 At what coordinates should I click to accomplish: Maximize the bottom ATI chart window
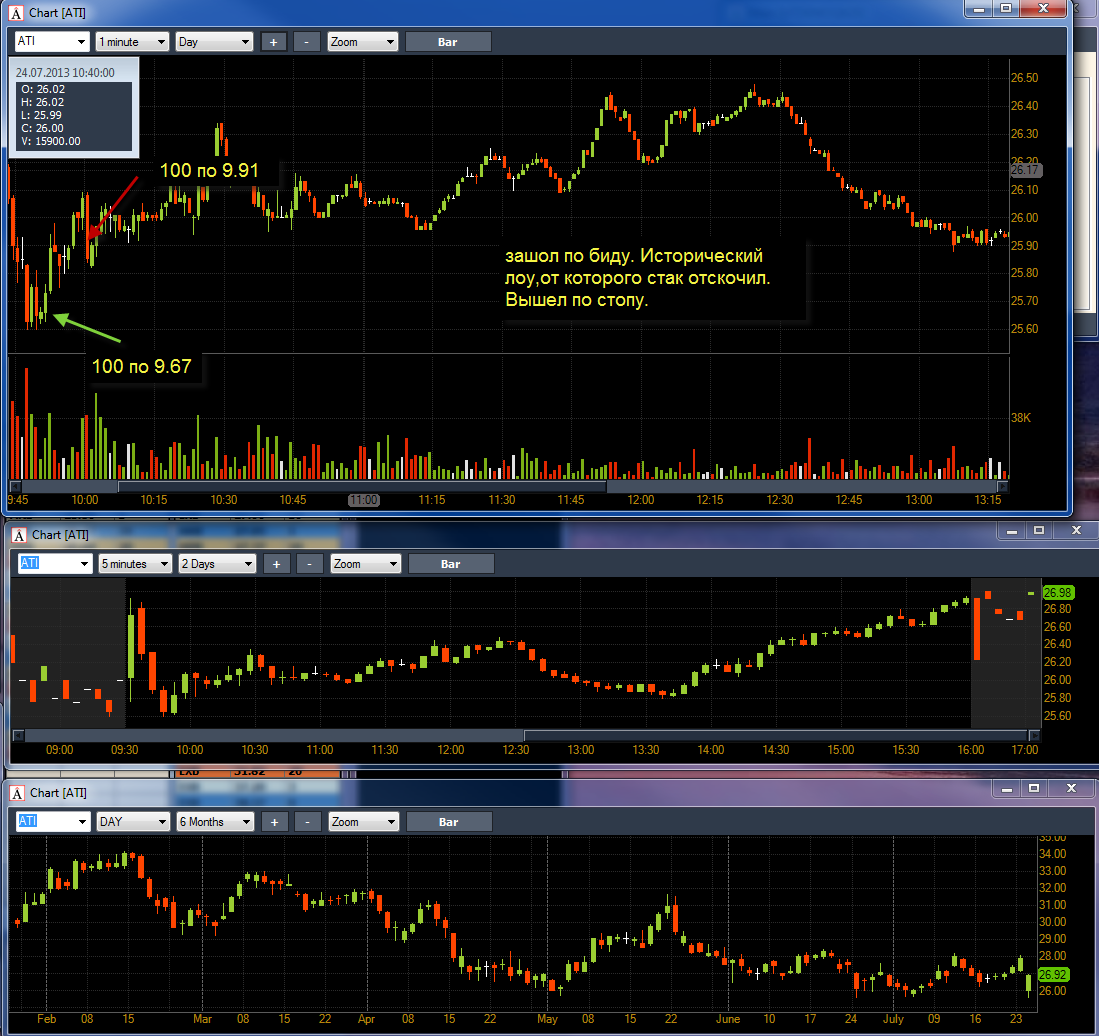[x=1034, y=789]
